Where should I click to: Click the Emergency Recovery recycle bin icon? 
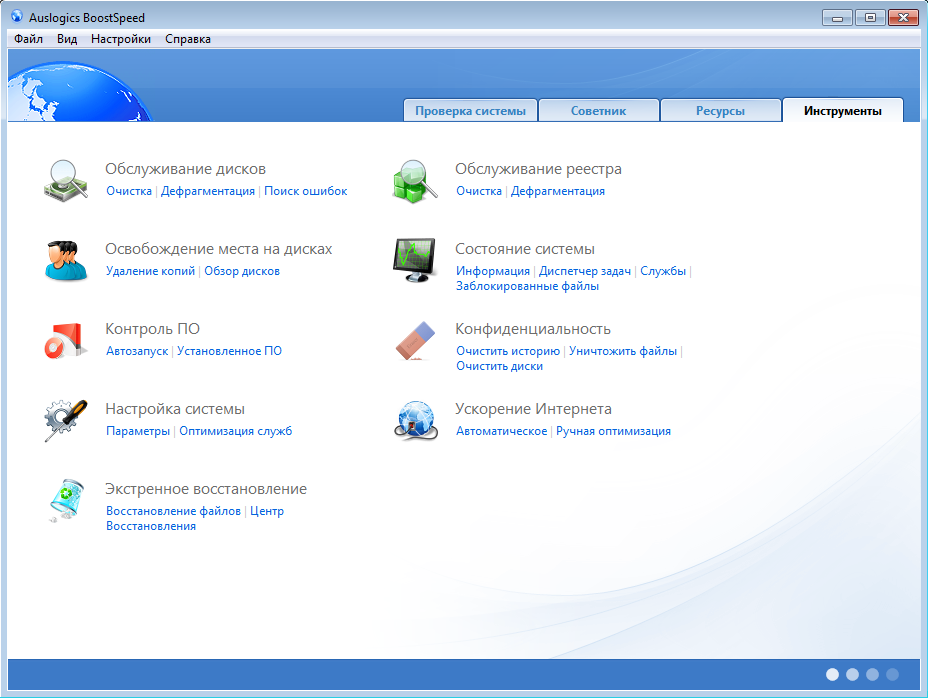tap(66, 500)
